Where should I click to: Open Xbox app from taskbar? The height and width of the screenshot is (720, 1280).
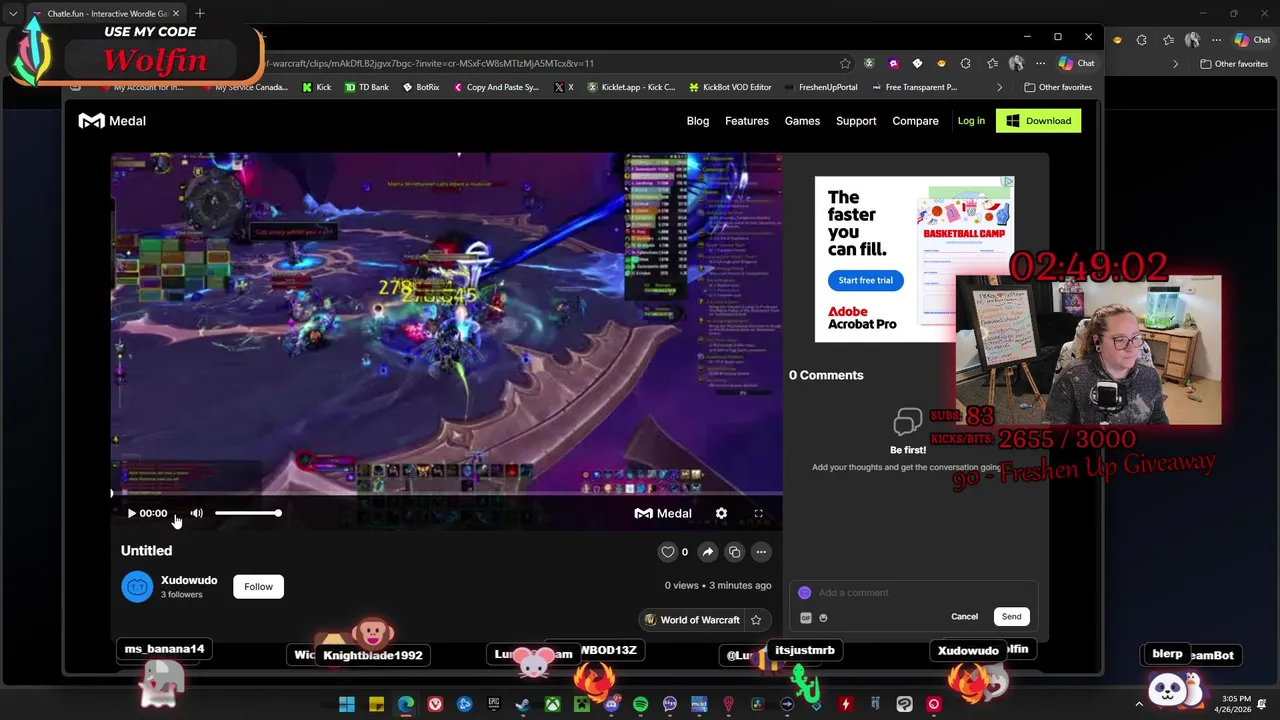click(552, 704)
